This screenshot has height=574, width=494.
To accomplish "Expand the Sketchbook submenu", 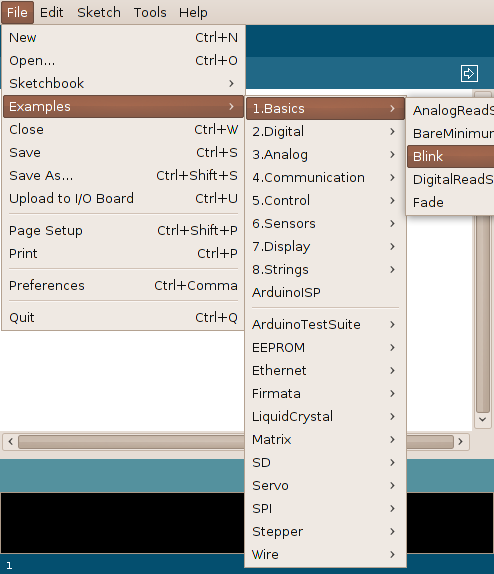I will tap(123, 83).
